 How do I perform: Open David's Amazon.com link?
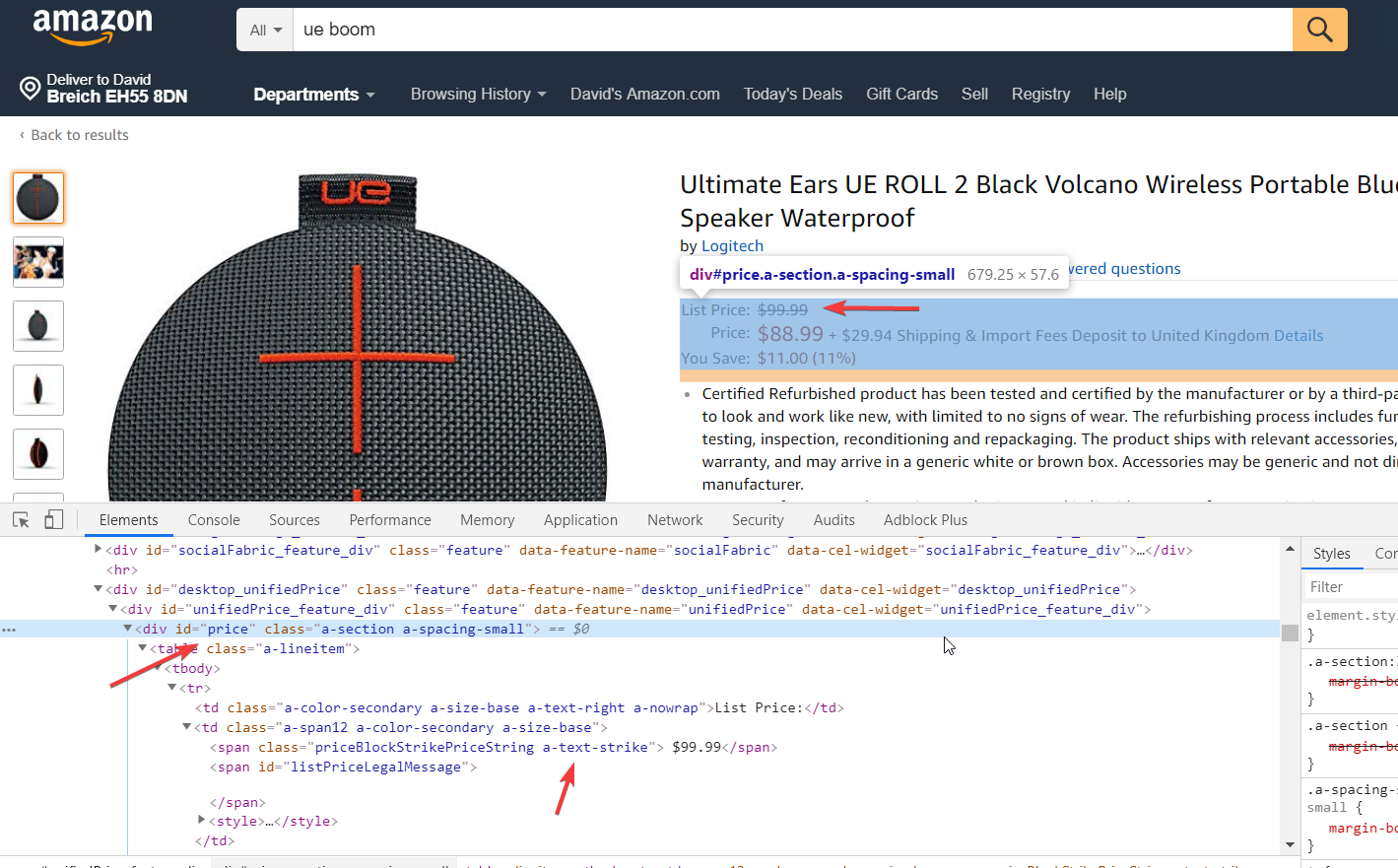coord(645,95)
